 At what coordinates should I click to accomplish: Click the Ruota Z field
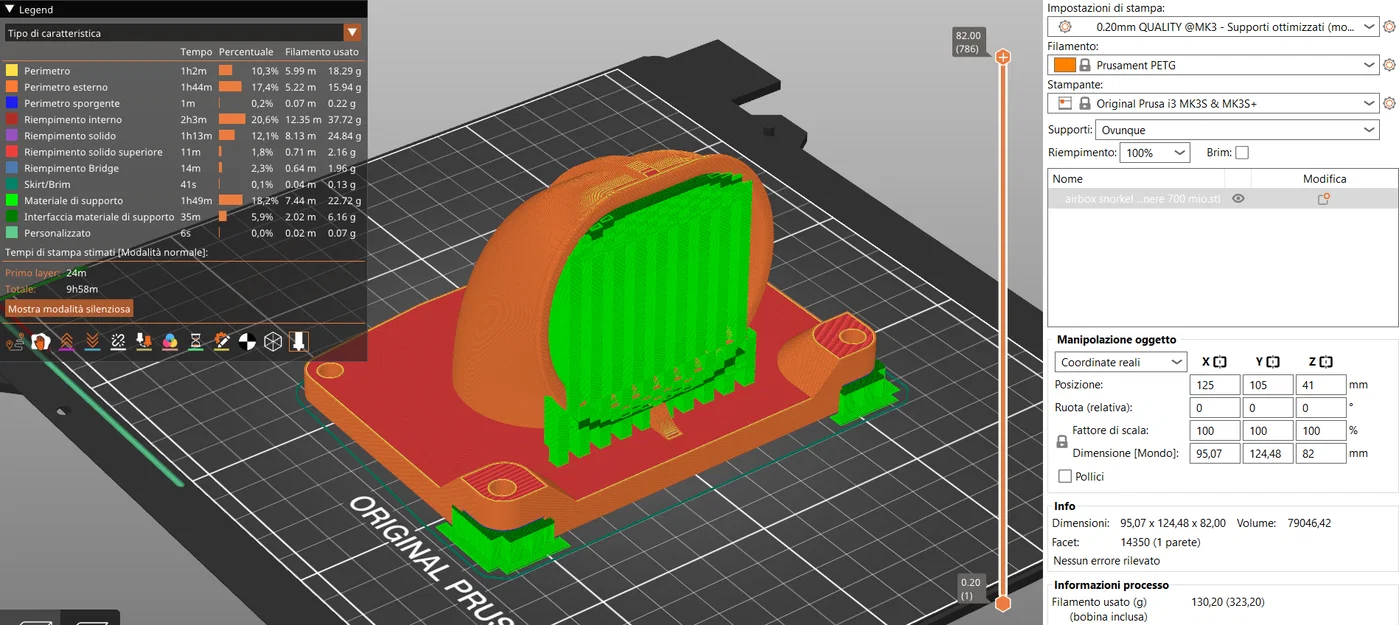(1321, 408)
